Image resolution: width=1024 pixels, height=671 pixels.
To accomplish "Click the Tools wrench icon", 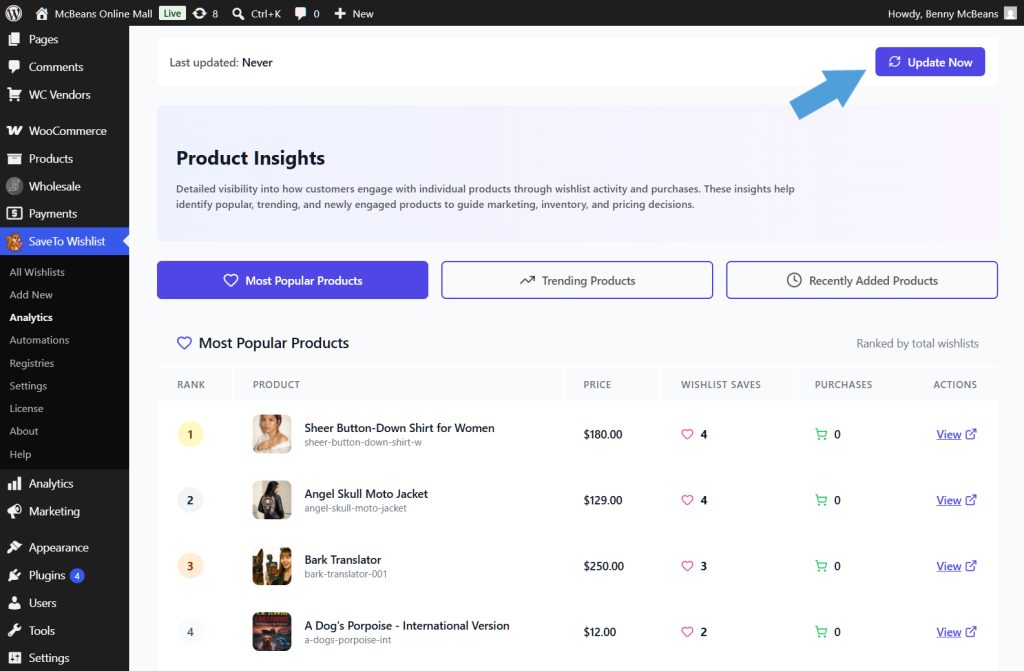I will coord(14,630).
